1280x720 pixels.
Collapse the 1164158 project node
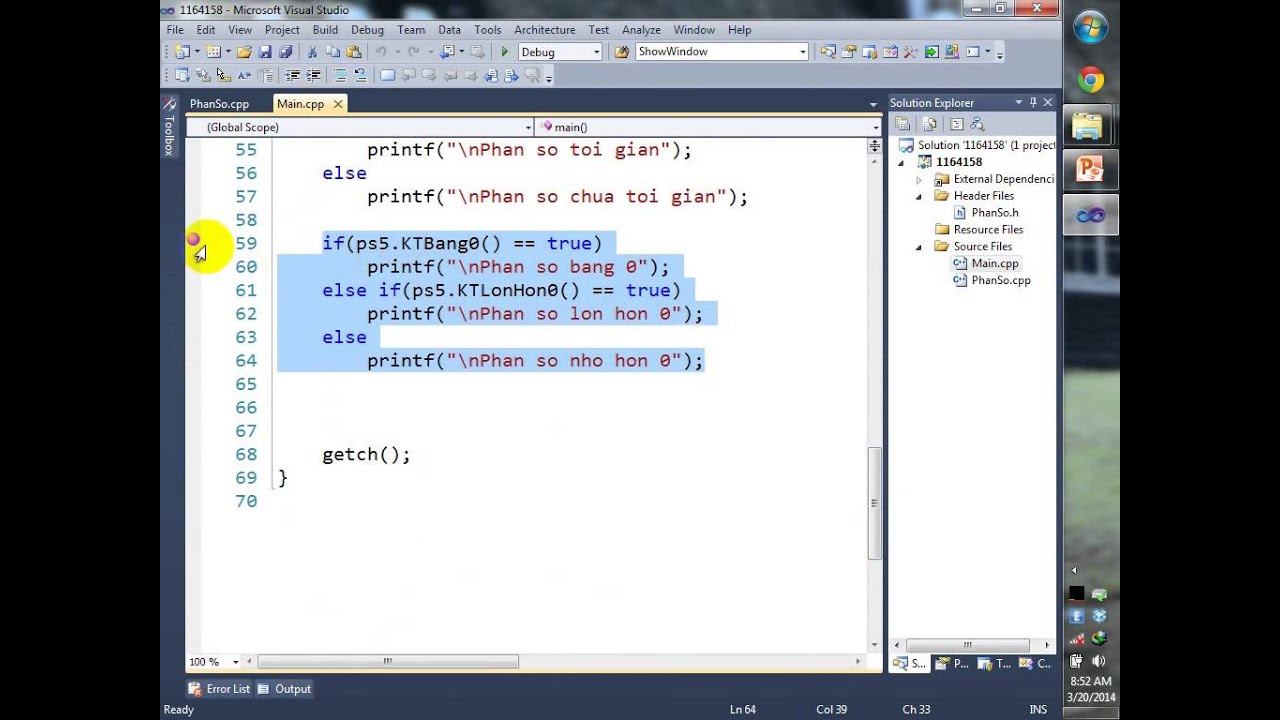pos(901,162)
